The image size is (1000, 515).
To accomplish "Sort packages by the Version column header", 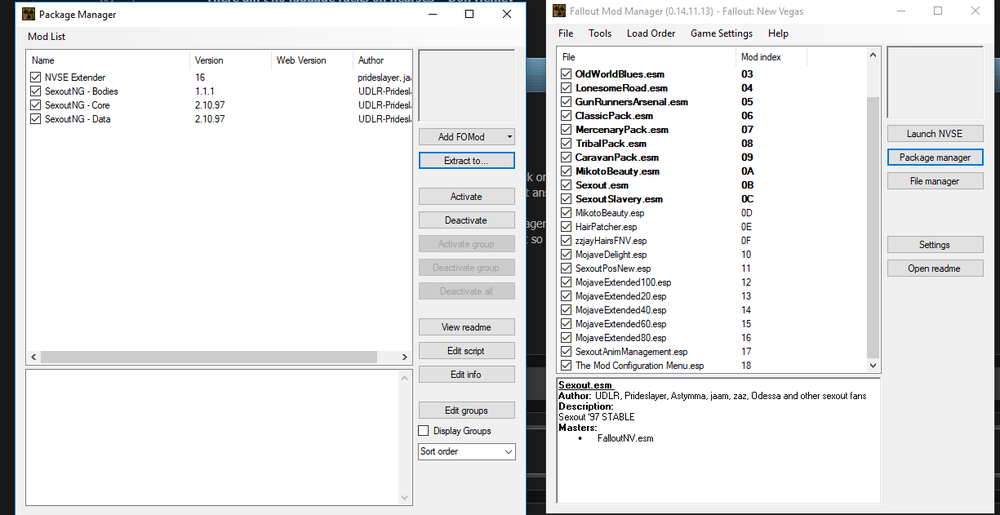I will [230, 61].
